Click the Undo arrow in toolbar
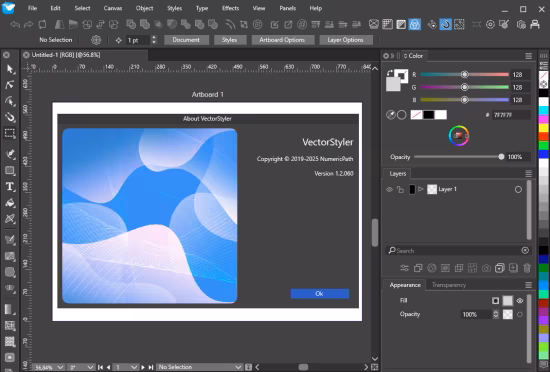Viewport: 550px width, 372px height. click(15, 25)
